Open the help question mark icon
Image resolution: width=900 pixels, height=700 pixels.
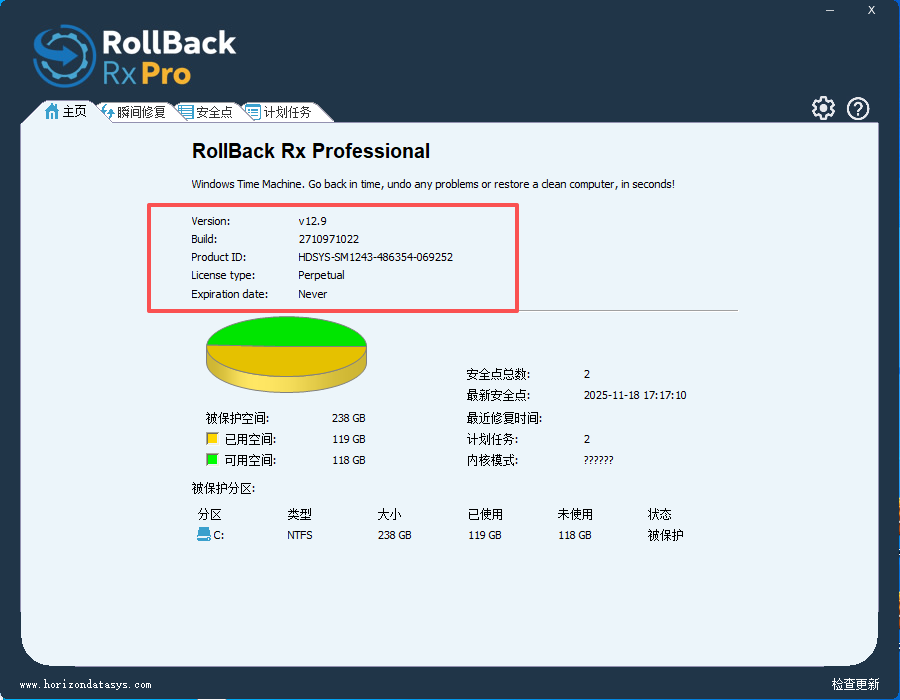[858, 108]
